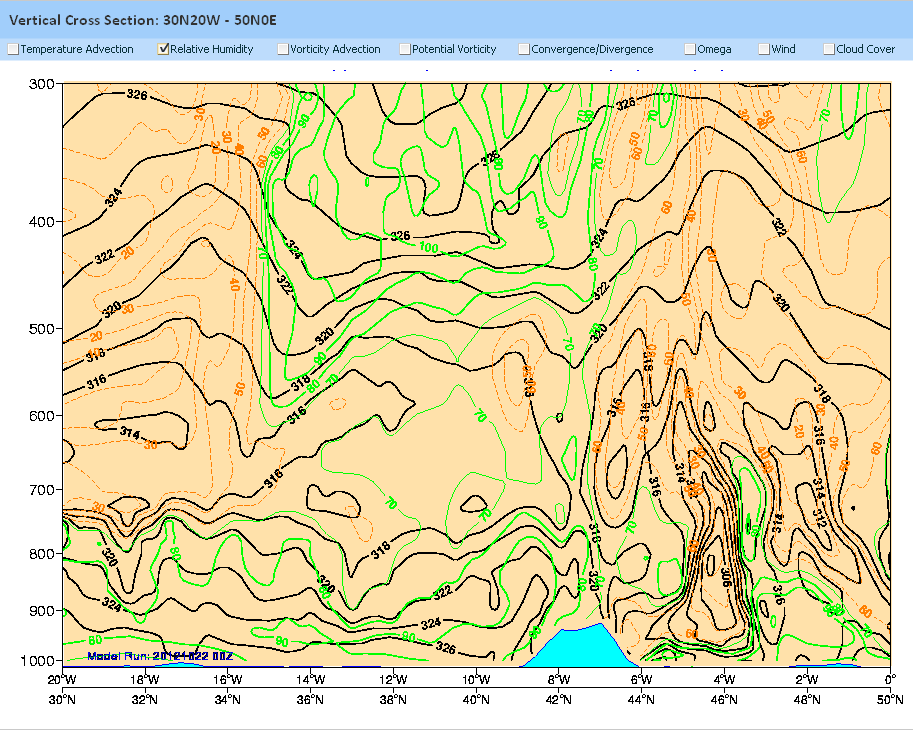This screenshot has height=730, width=913.
Task: Check the Cloud Cover checkbox
Action: point(829,49)
